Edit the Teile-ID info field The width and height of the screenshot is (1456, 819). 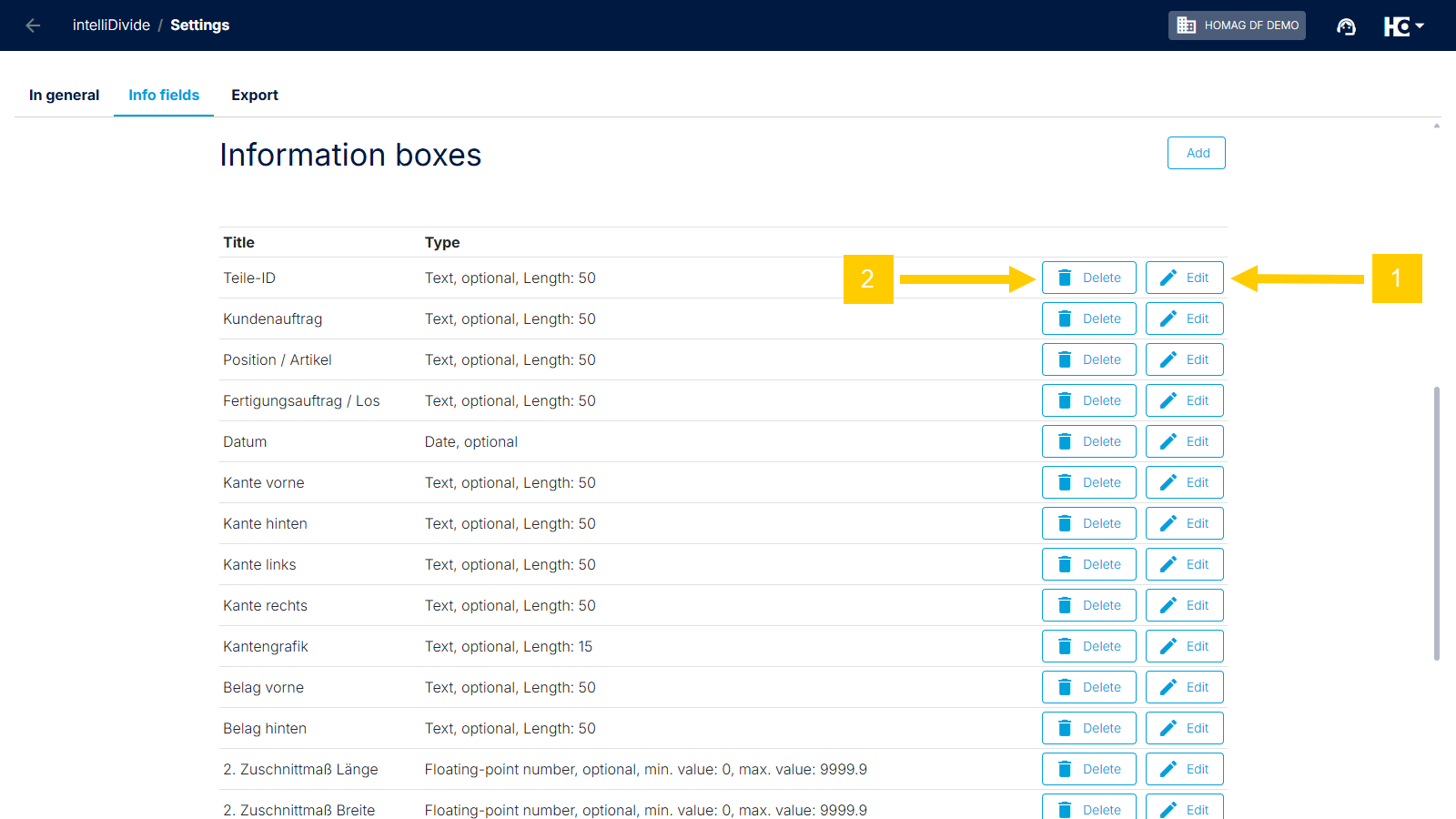pyautogui.click(x=1185, y=278)
